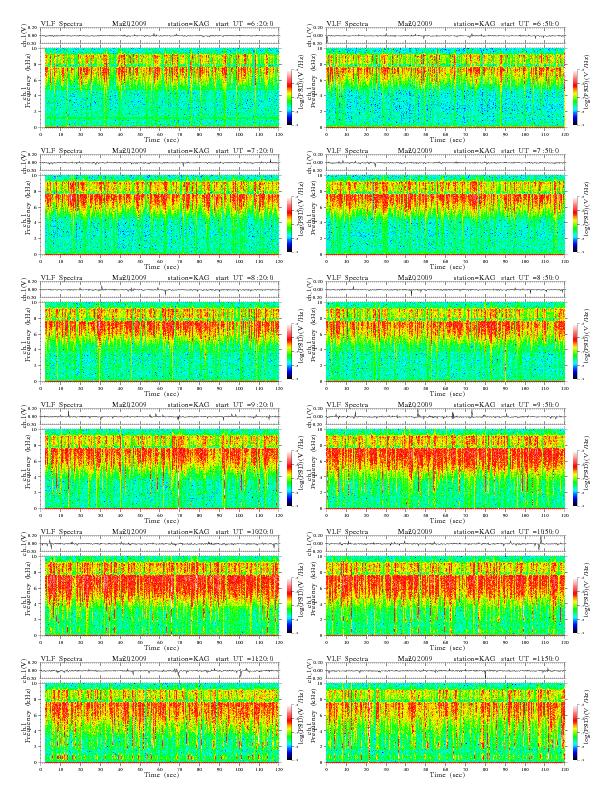Click the PSD color bar of the 11:20:0 plot
The image size is (612, 792).
289,732
